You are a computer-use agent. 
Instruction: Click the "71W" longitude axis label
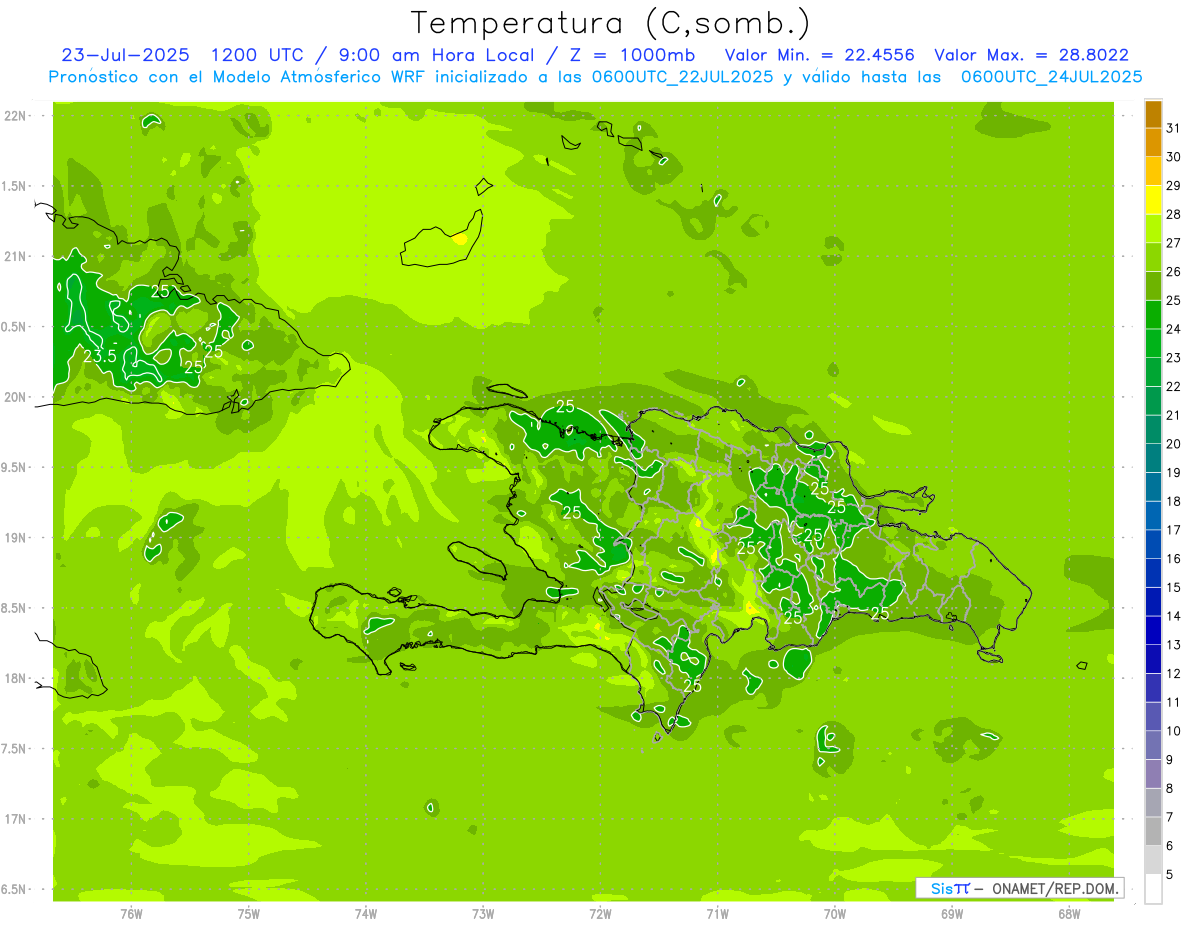click(x=717, y=913)
